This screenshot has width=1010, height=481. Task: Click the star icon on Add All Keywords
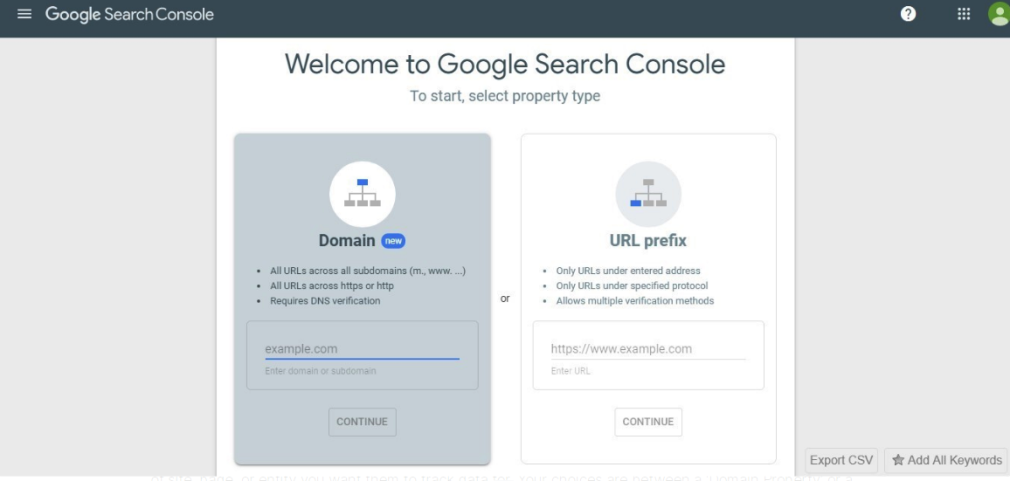point(898,460)
